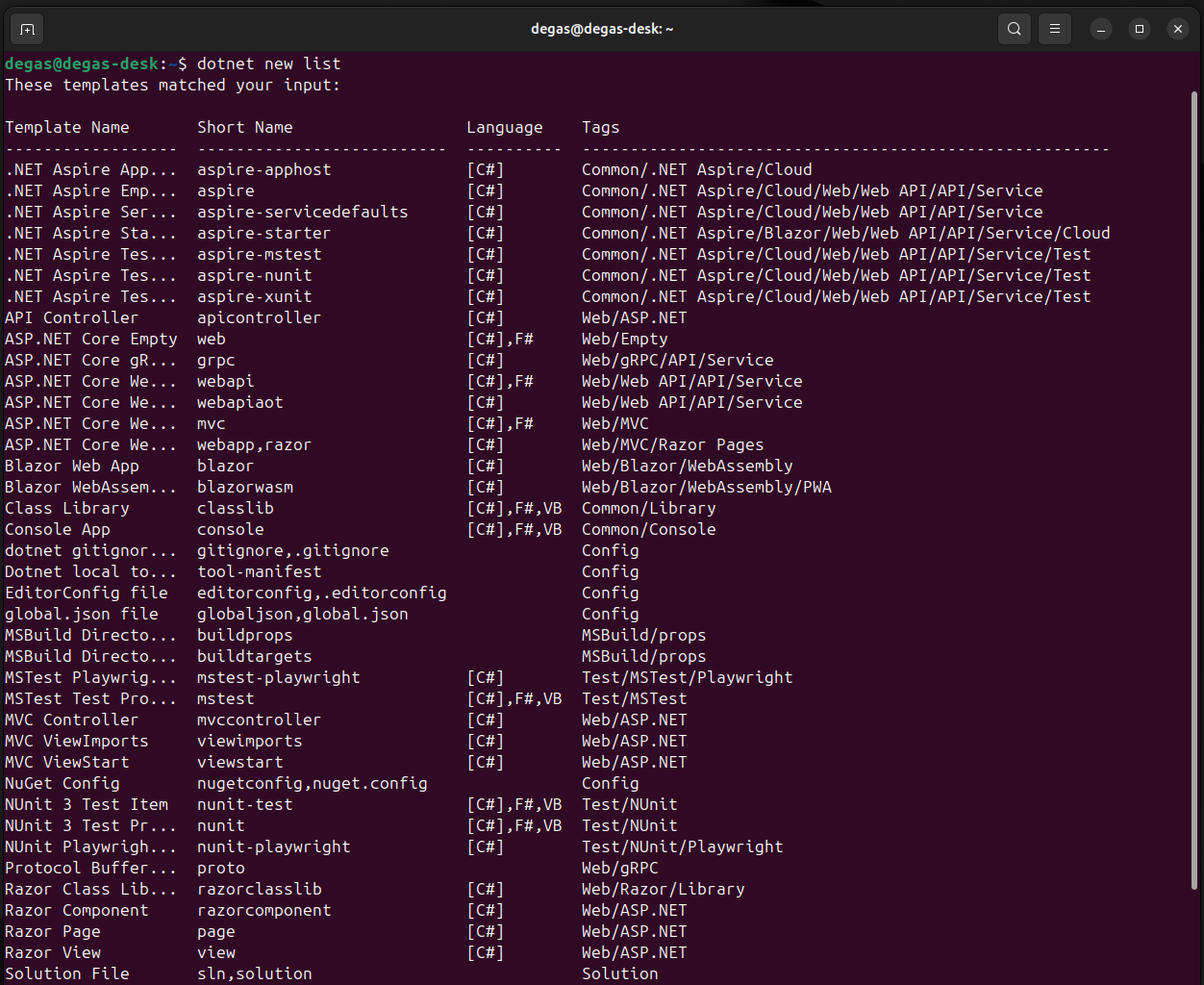Click the 'Common/Console' tags
1204x985 pixels.
649,529
